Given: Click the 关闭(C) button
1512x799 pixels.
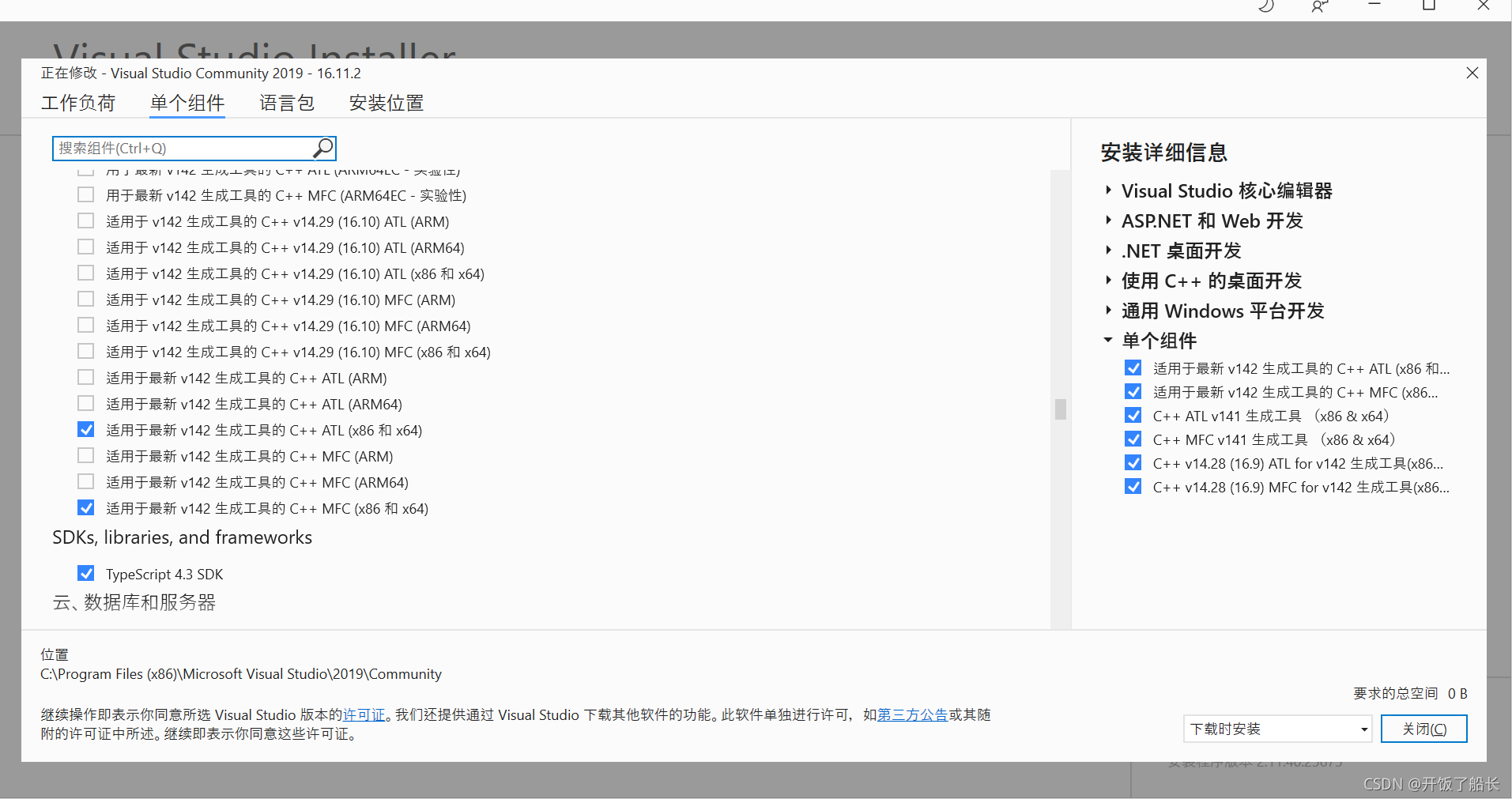Looking at the screenshot, I should pos(1424,729).
